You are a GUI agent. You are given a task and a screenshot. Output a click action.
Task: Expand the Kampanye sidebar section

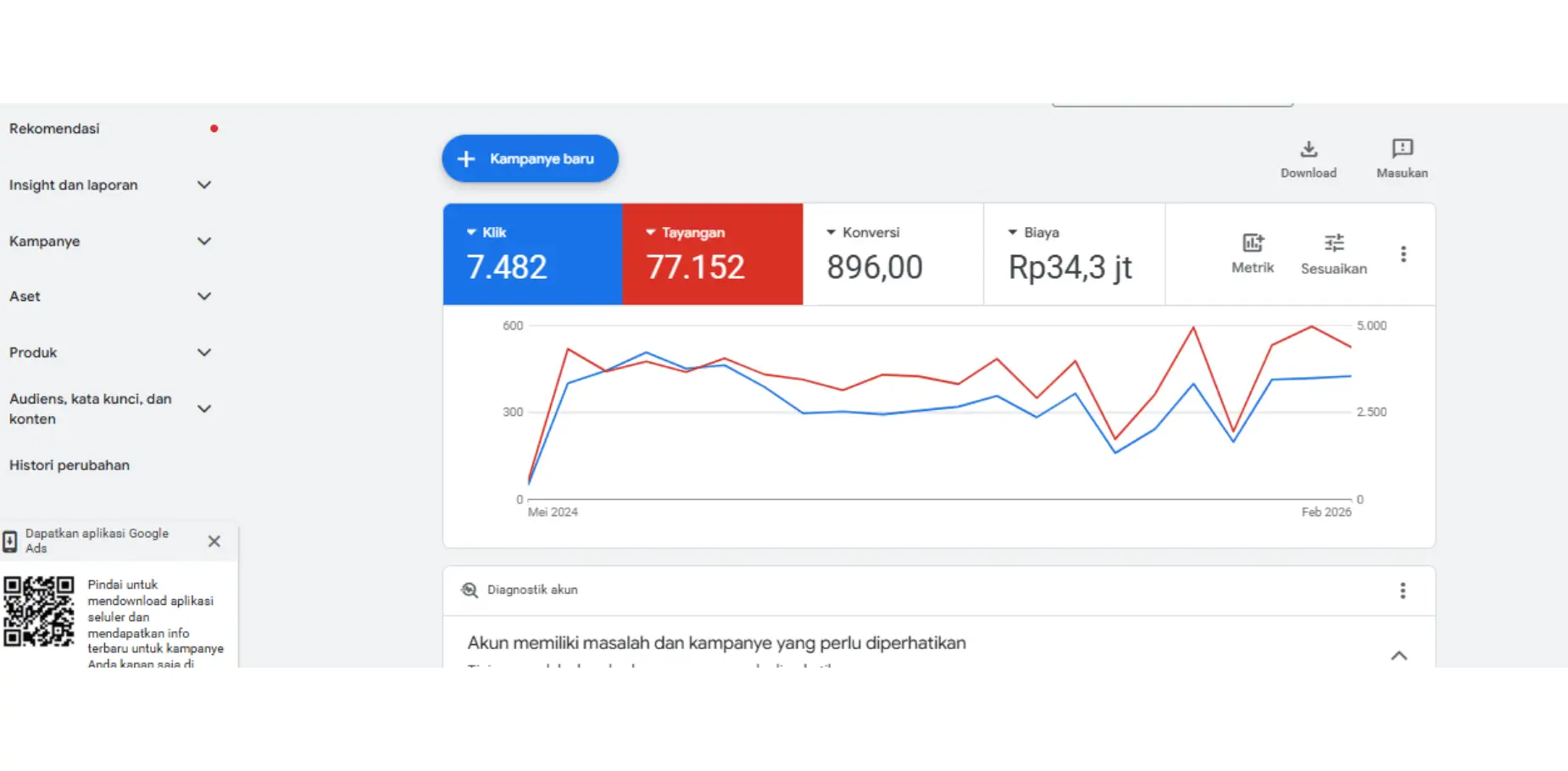pyautogui.click(x=203, y=241)
